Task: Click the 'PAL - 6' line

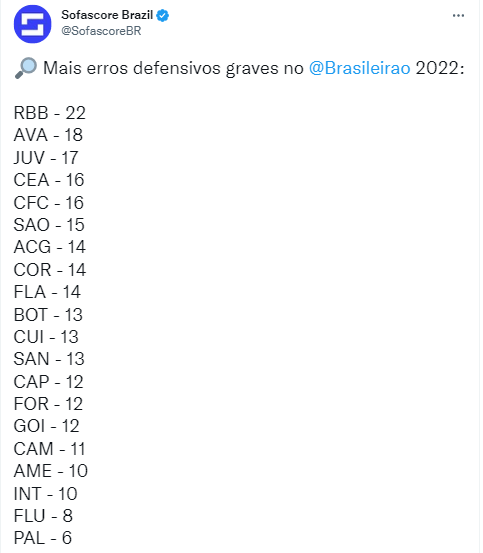Action: click(x=43, y=538)
